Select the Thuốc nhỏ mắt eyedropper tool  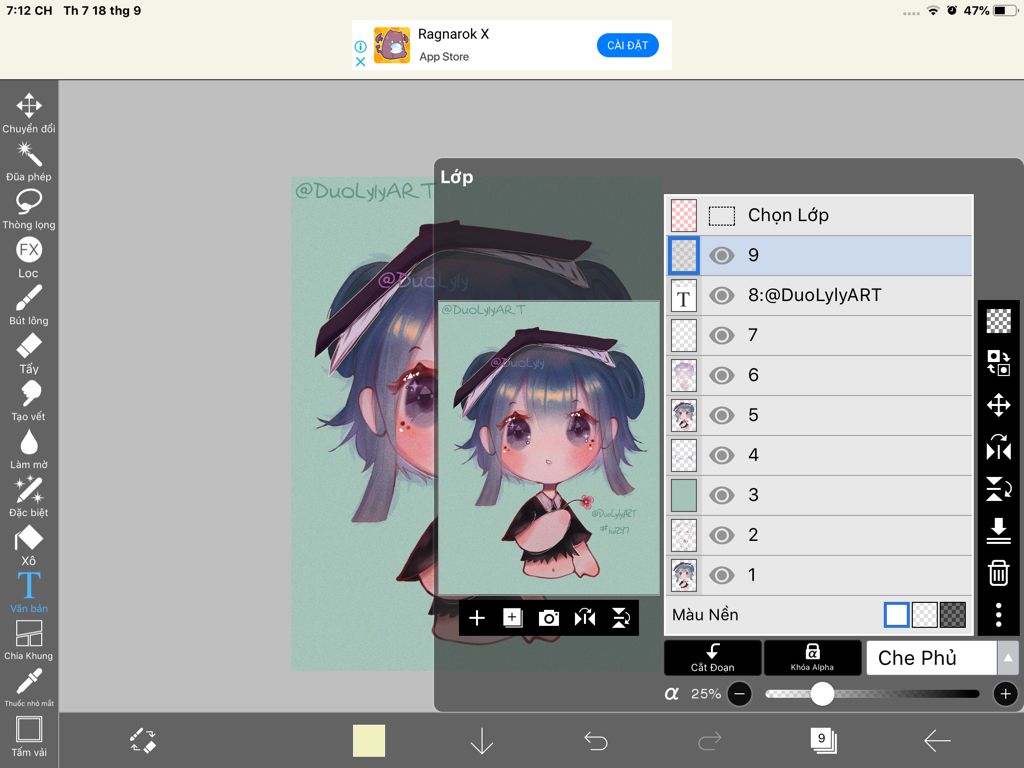(29, 687)
